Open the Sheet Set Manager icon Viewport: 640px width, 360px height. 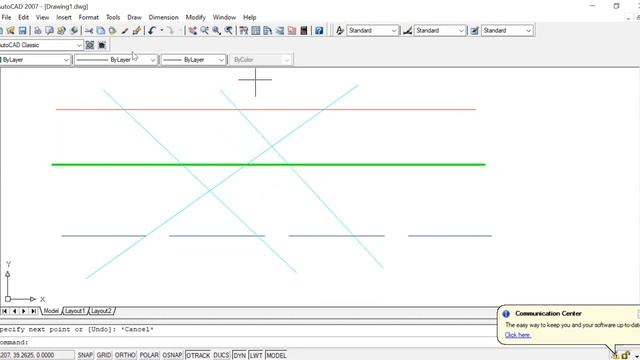tap(280, 31)
